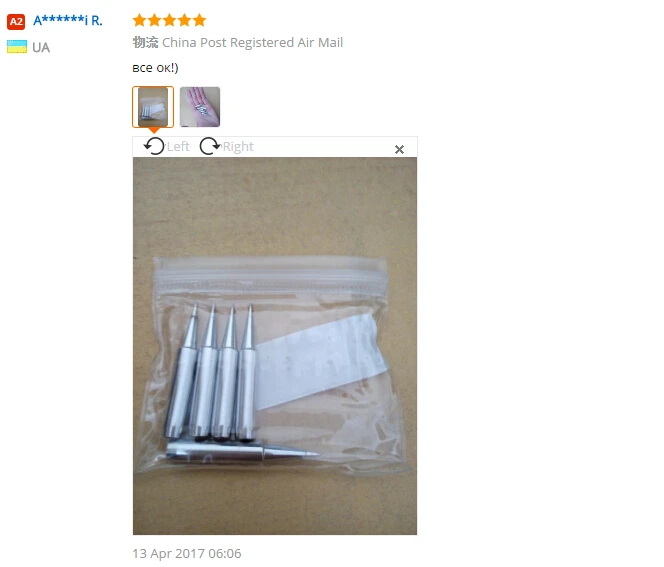
Task: Click the review comment все ок!)
Action: [155, 68]
